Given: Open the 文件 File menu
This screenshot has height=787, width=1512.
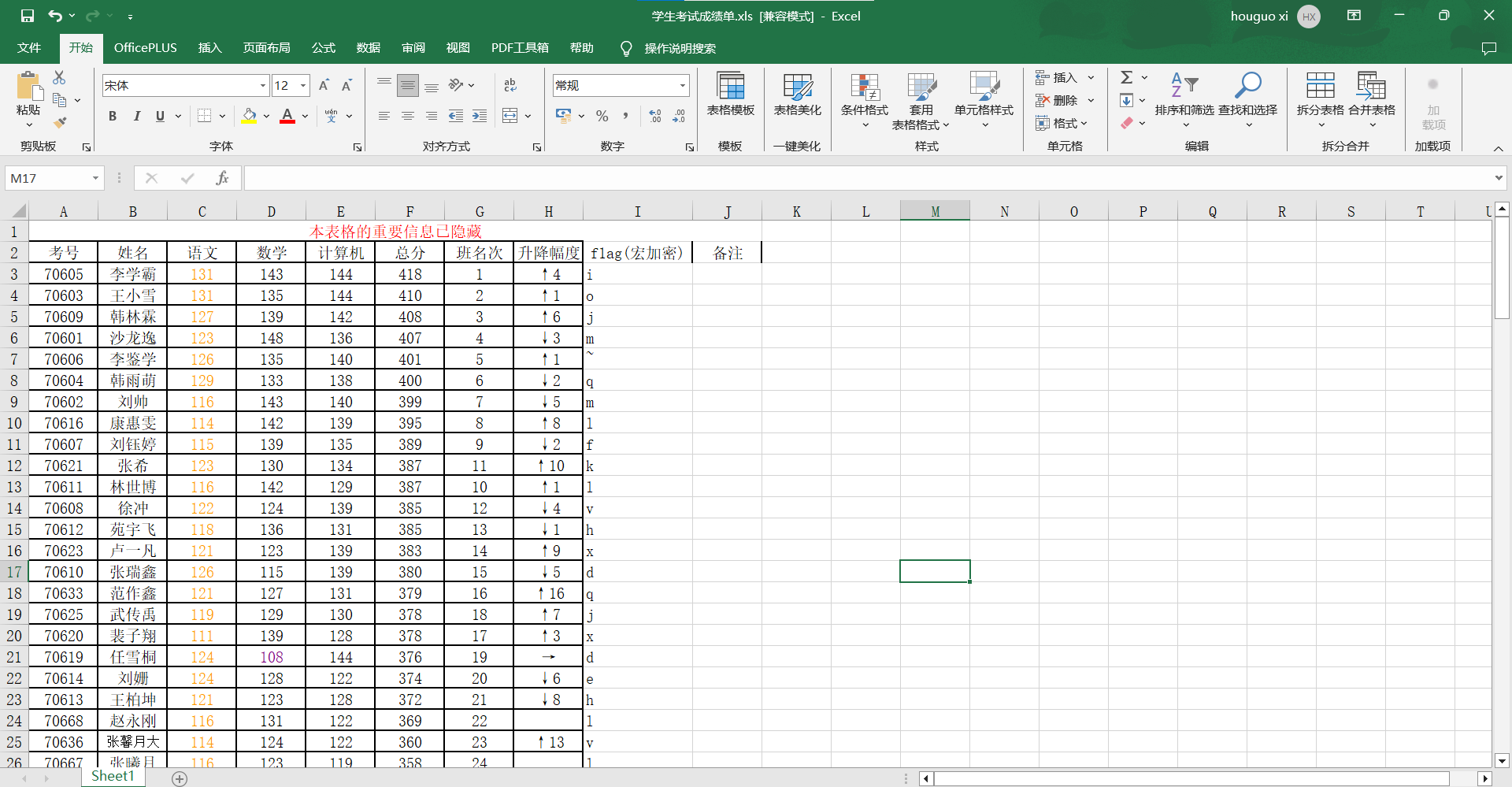Looking at the screenshot, I should coord(29,48).
